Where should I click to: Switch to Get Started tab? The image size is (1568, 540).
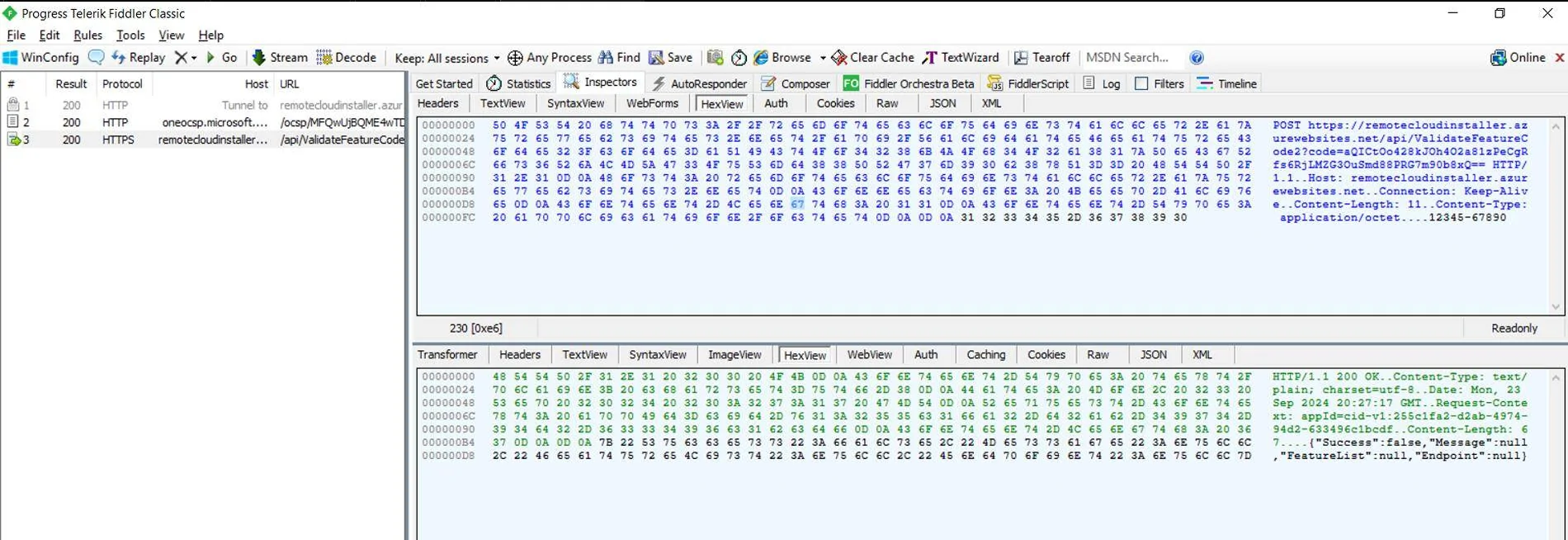tap(444, 83)
